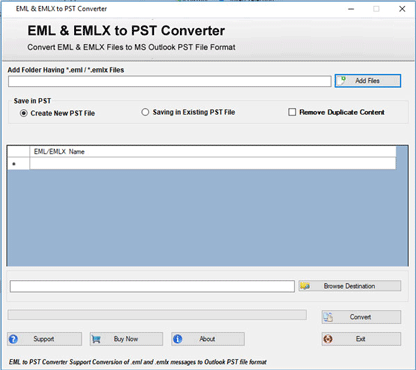The image size is (416, 370).
Task: Click the blue info icon on About
Action: 178,339
